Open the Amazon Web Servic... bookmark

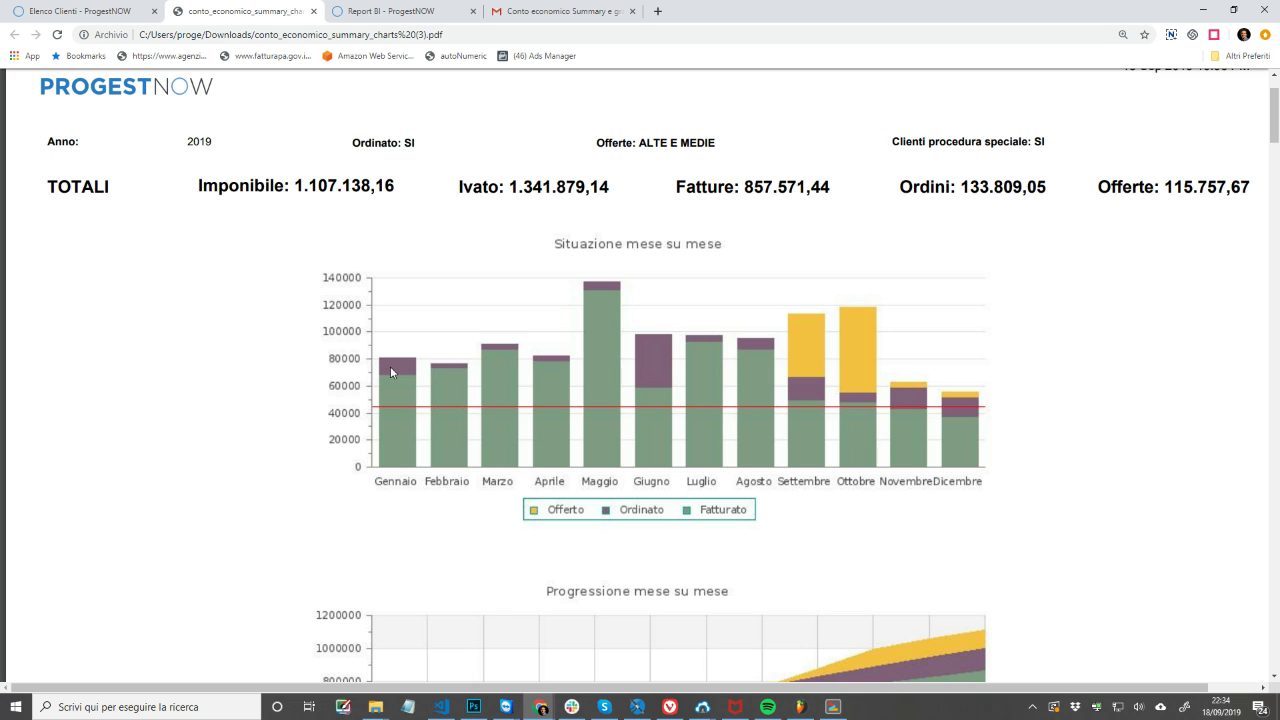click(367, 56)
